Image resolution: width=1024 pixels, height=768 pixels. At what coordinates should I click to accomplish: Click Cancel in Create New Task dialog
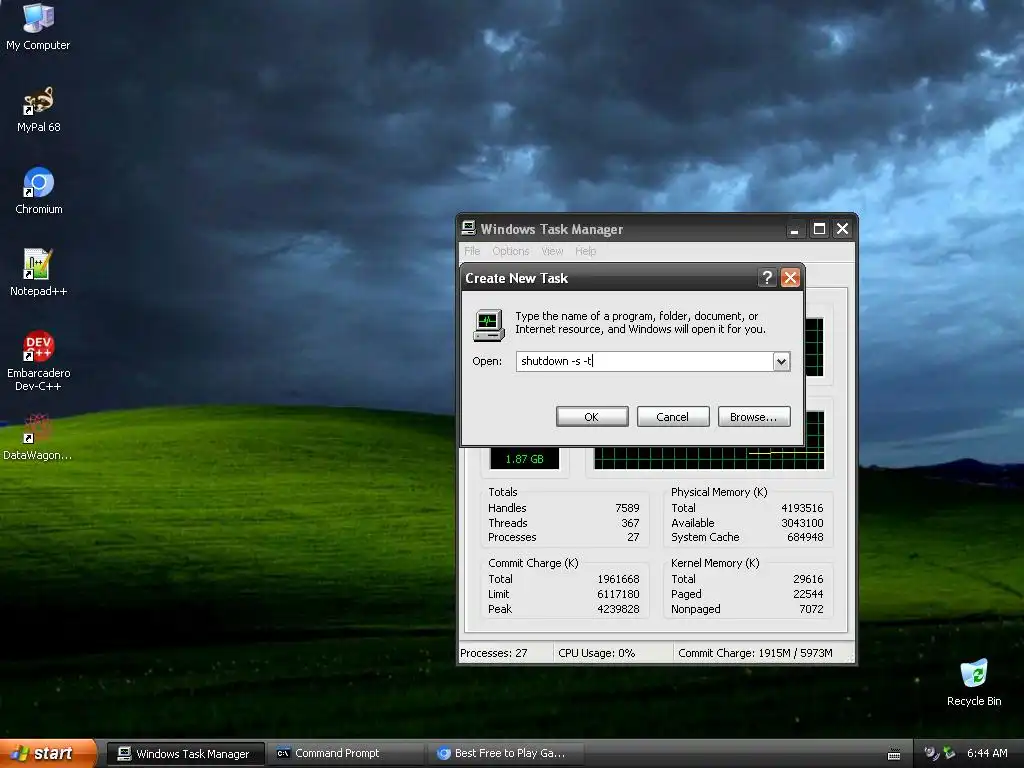pos(673,417)
